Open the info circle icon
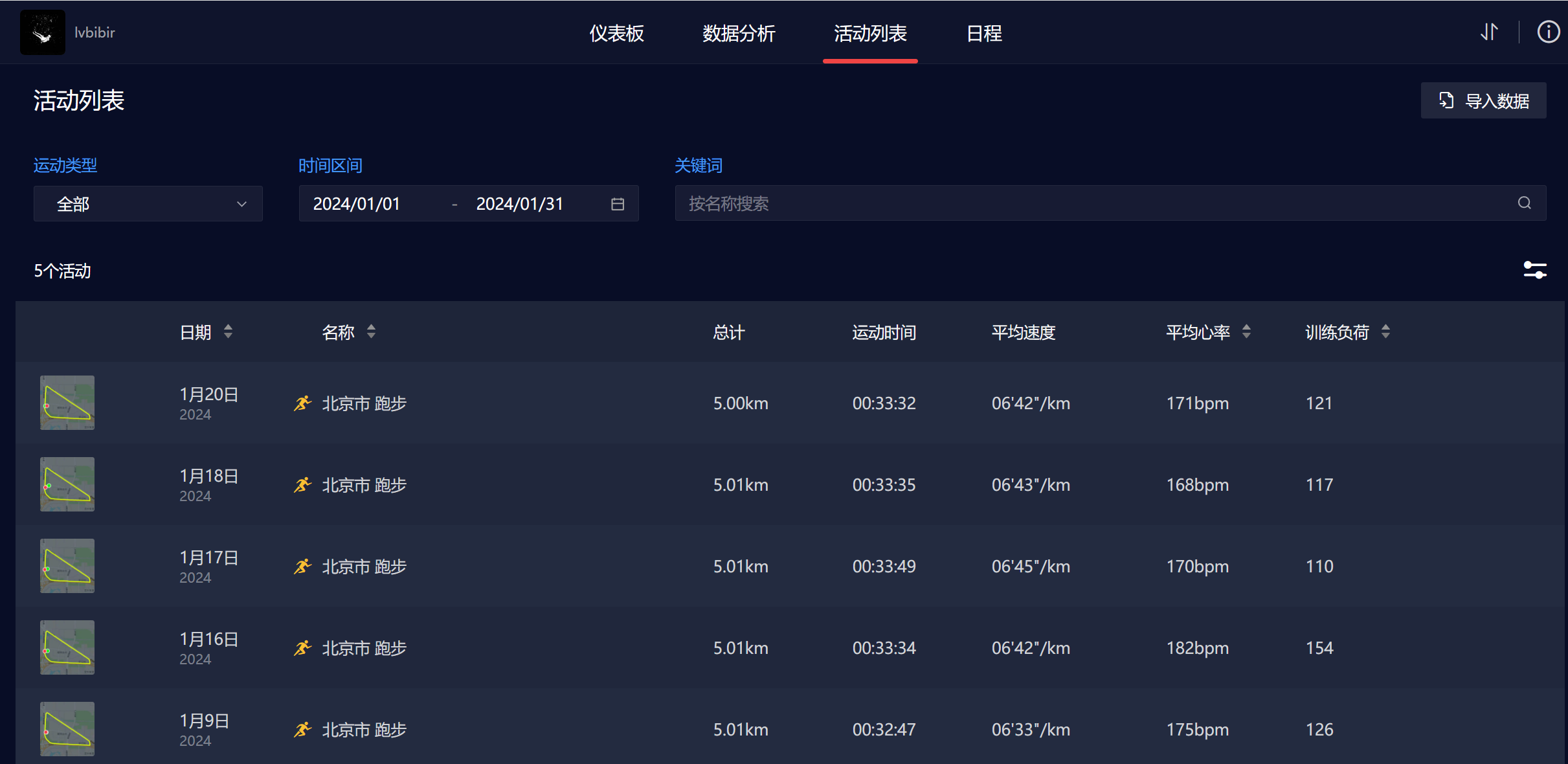1568x764 pixels. pos(1548,32)
